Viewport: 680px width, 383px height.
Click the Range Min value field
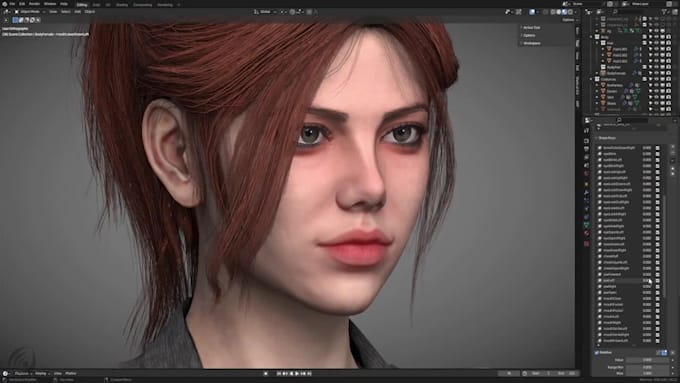tap(647, 367)
